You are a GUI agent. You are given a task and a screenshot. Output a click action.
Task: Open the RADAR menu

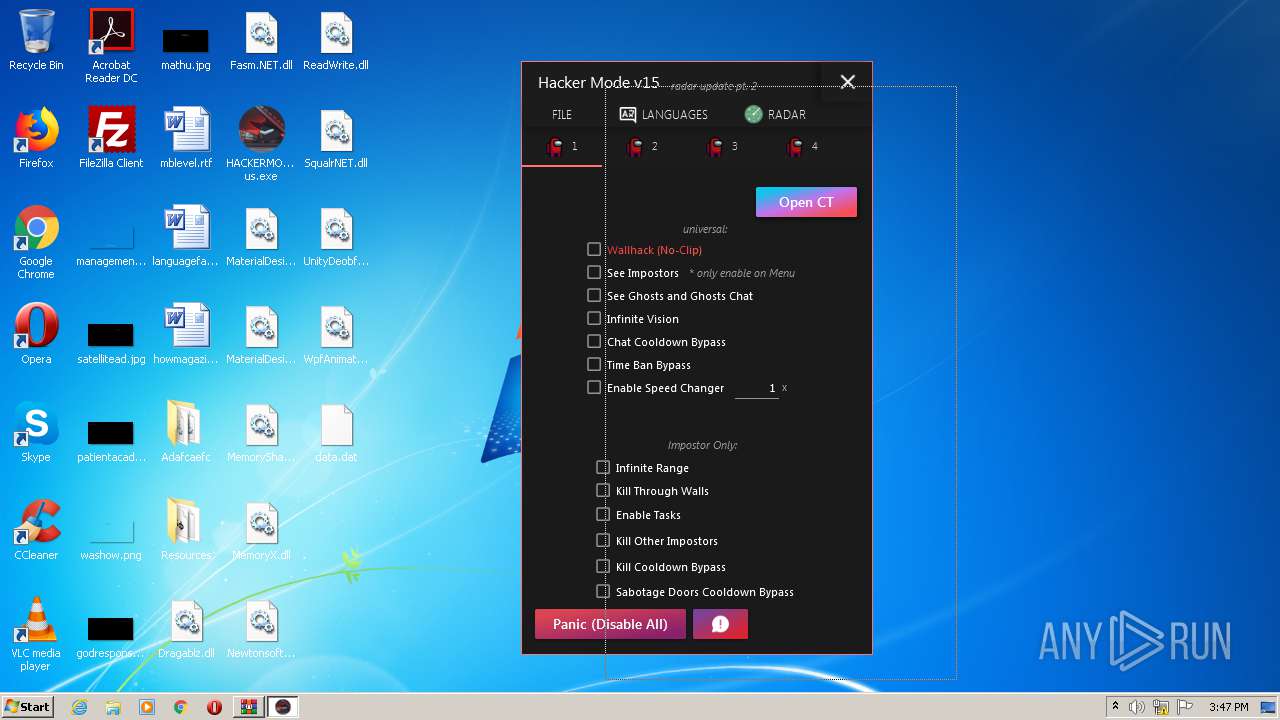775,114
